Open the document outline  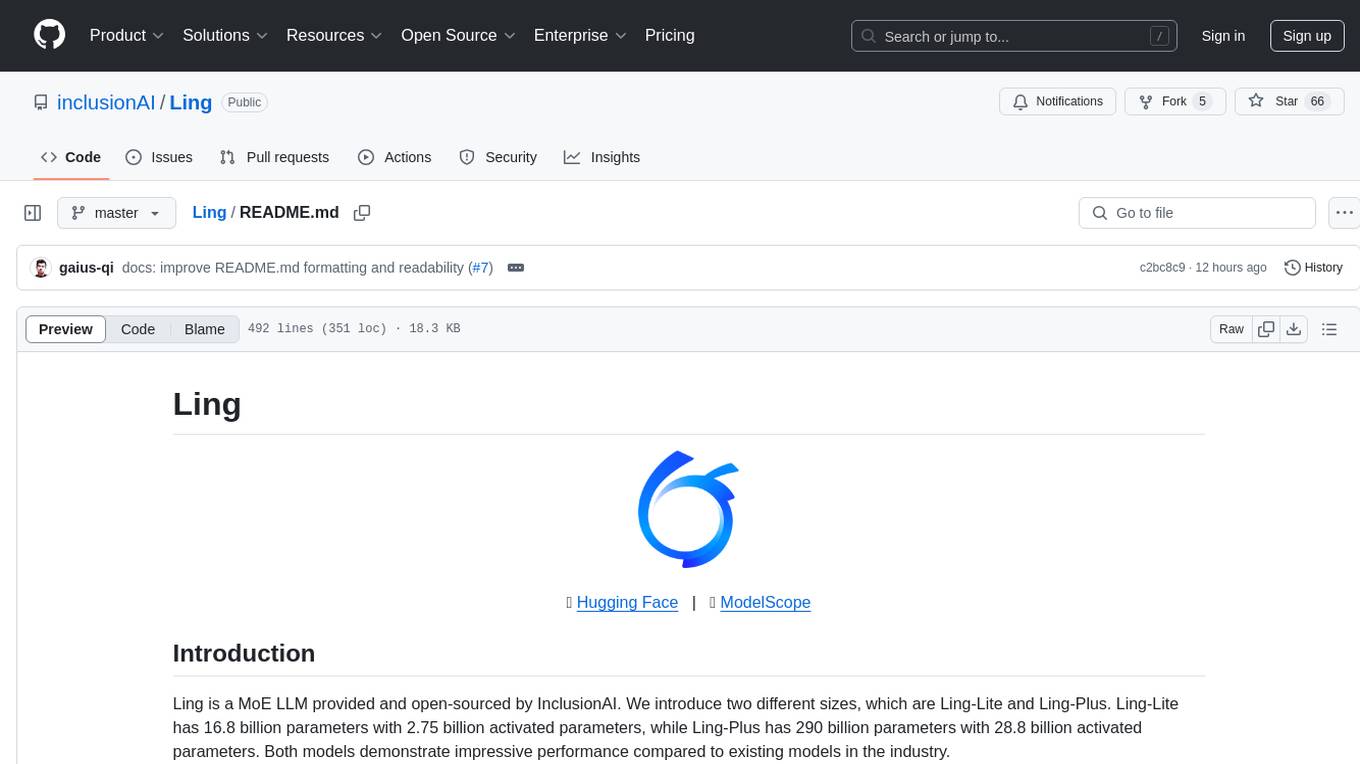tap(1329, 329)
